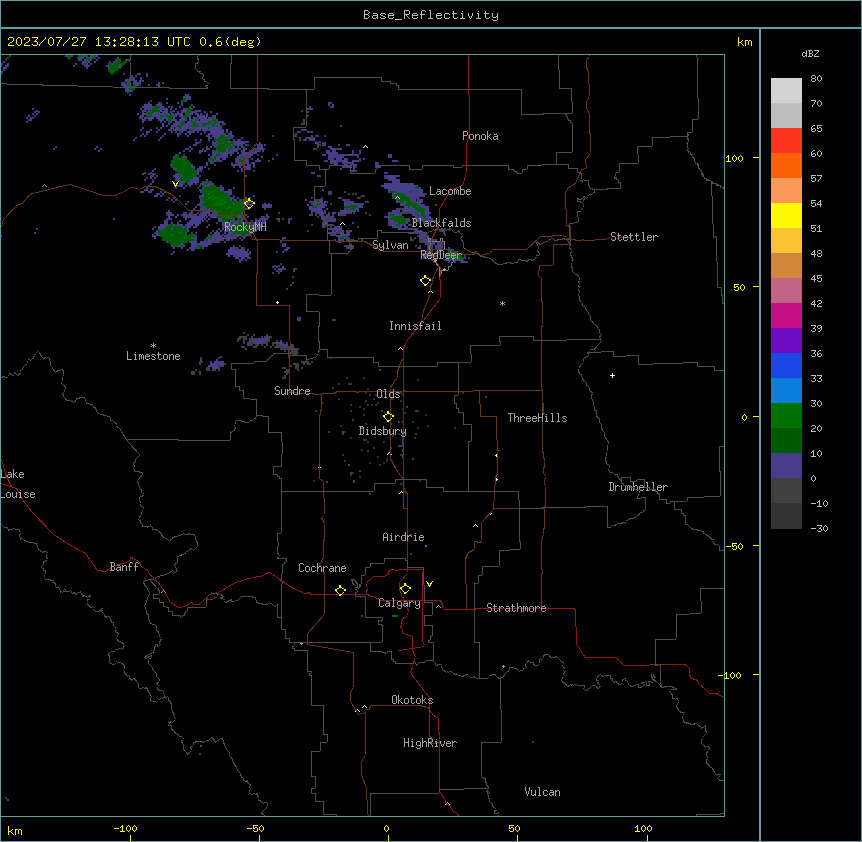Click the Vulcan town label
Image resolution: width=862 pixels, height=842 pixels.
click(x=542, y=792)
